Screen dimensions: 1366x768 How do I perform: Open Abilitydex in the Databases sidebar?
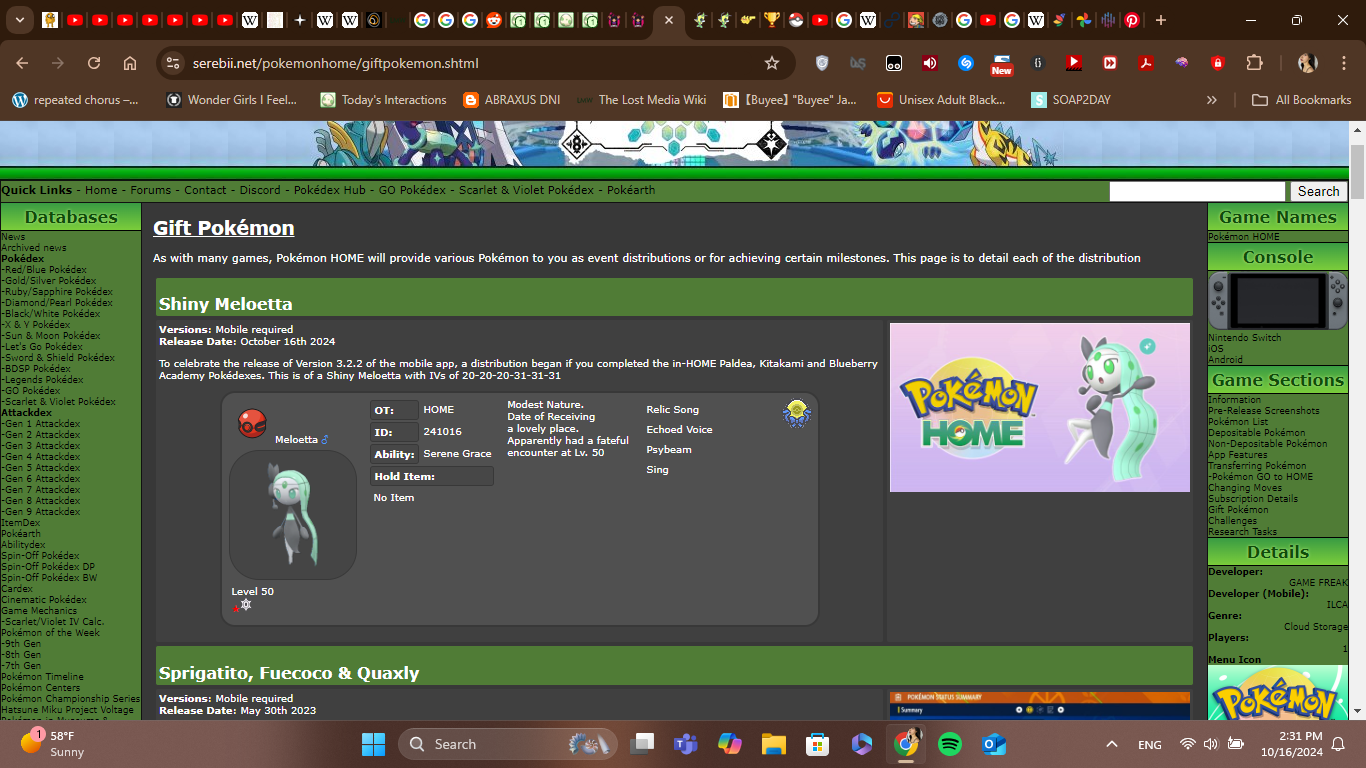point(23,545)
